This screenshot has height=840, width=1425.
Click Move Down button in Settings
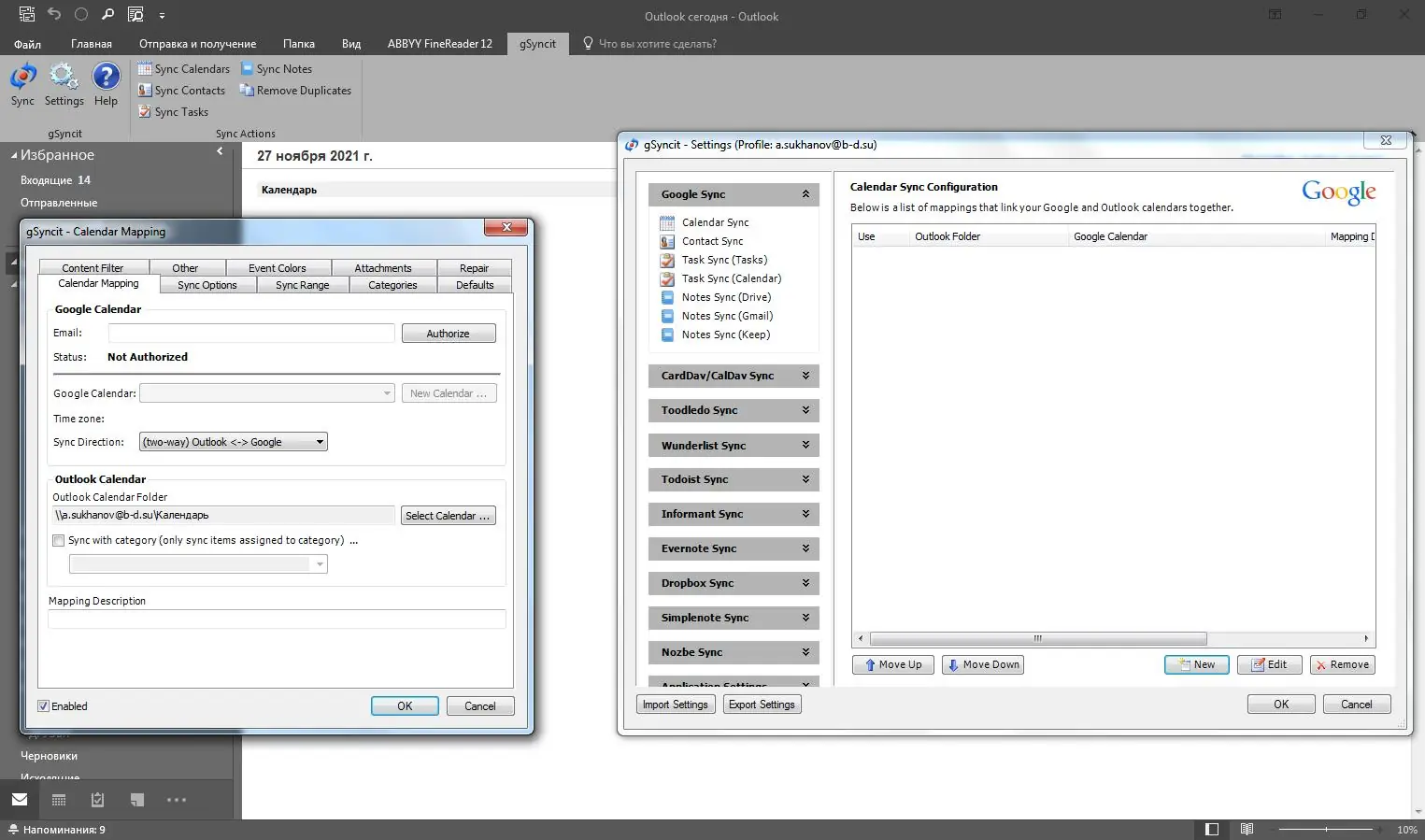[x=983, y=664]
